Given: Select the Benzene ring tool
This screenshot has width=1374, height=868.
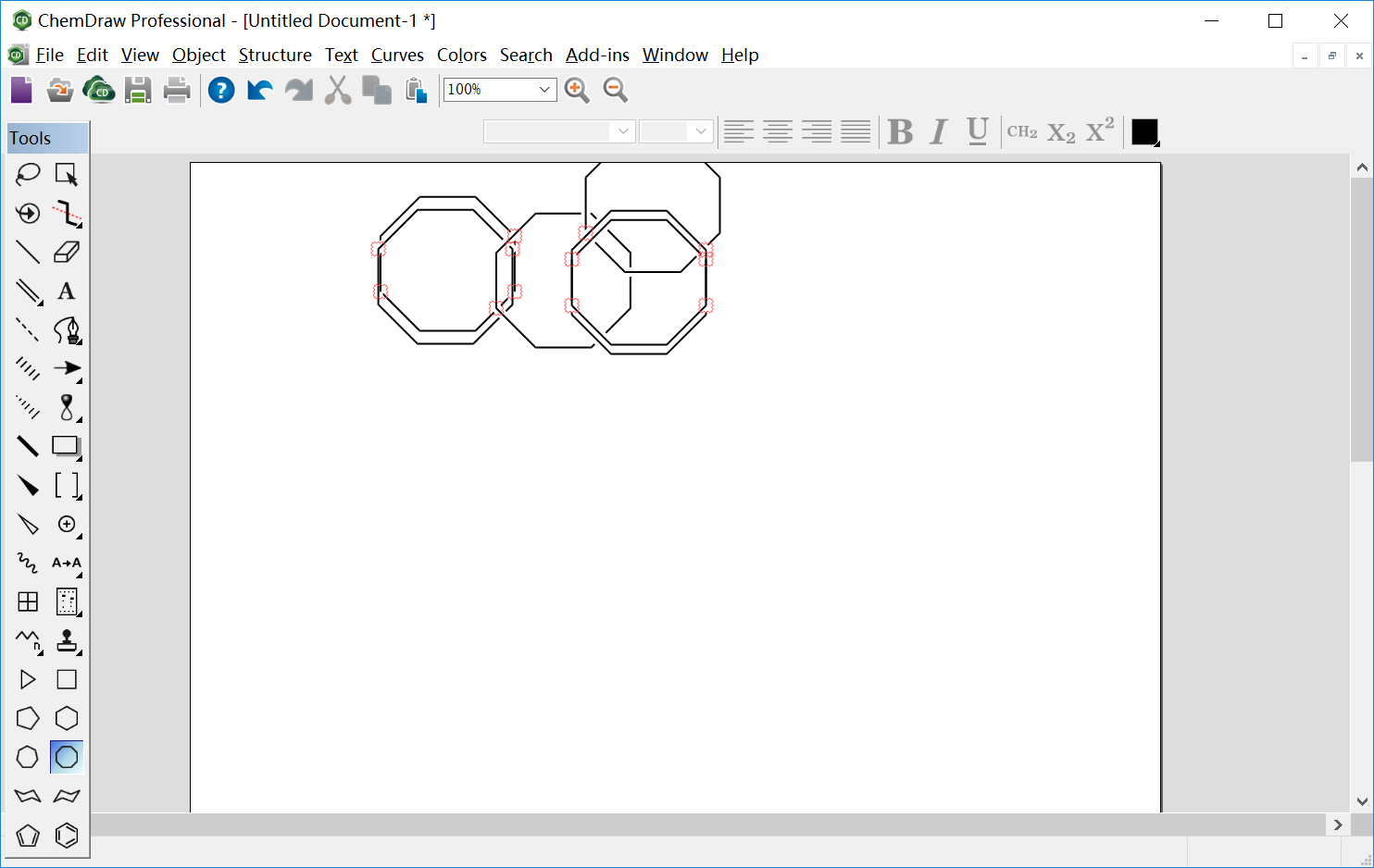Looking at the screenshot, I should click(67, 835).
